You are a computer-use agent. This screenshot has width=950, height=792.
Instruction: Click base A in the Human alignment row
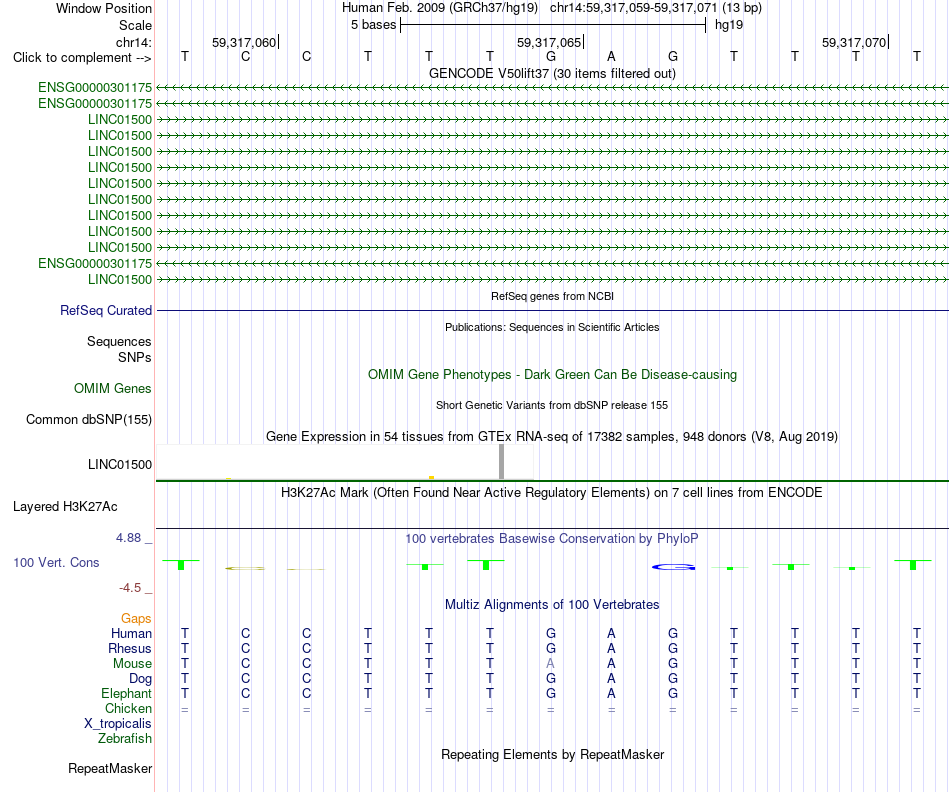point(611,633)
